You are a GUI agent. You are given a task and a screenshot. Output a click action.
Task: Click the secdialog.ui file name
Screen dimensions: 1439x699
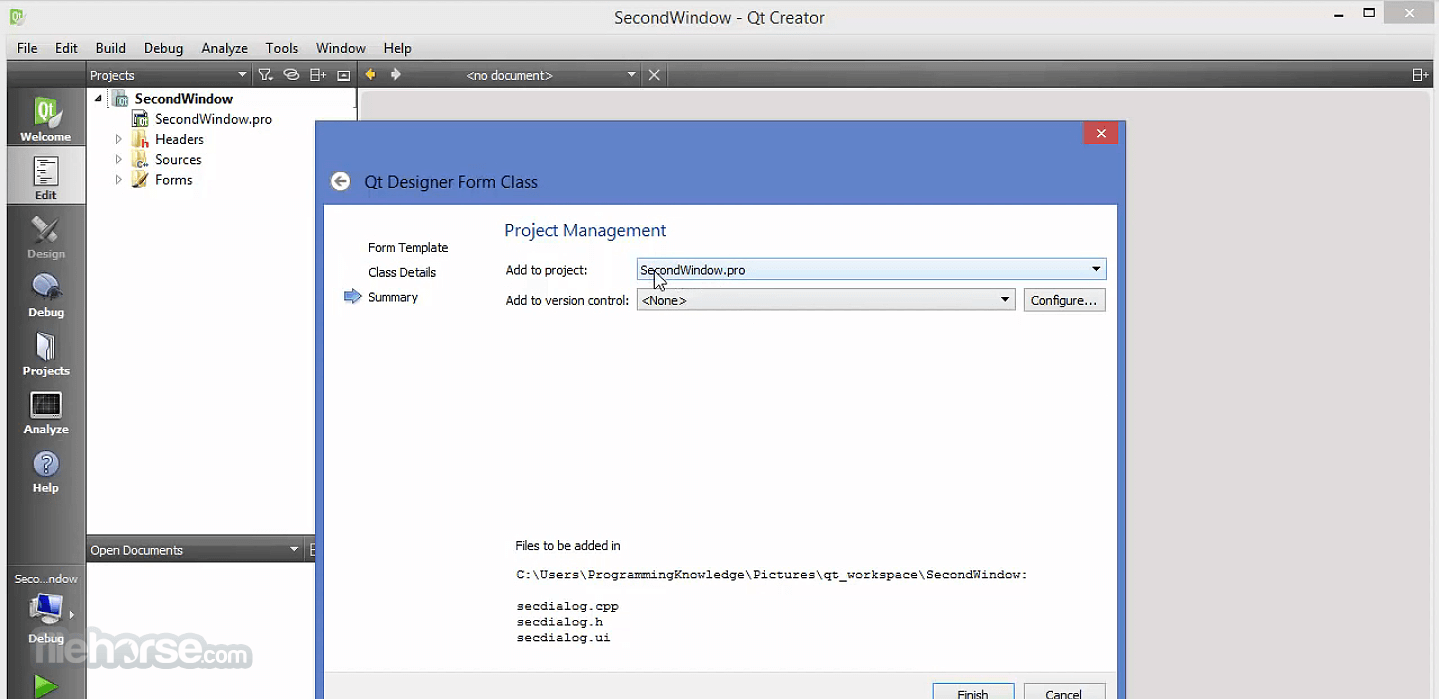tap(564, 638)
